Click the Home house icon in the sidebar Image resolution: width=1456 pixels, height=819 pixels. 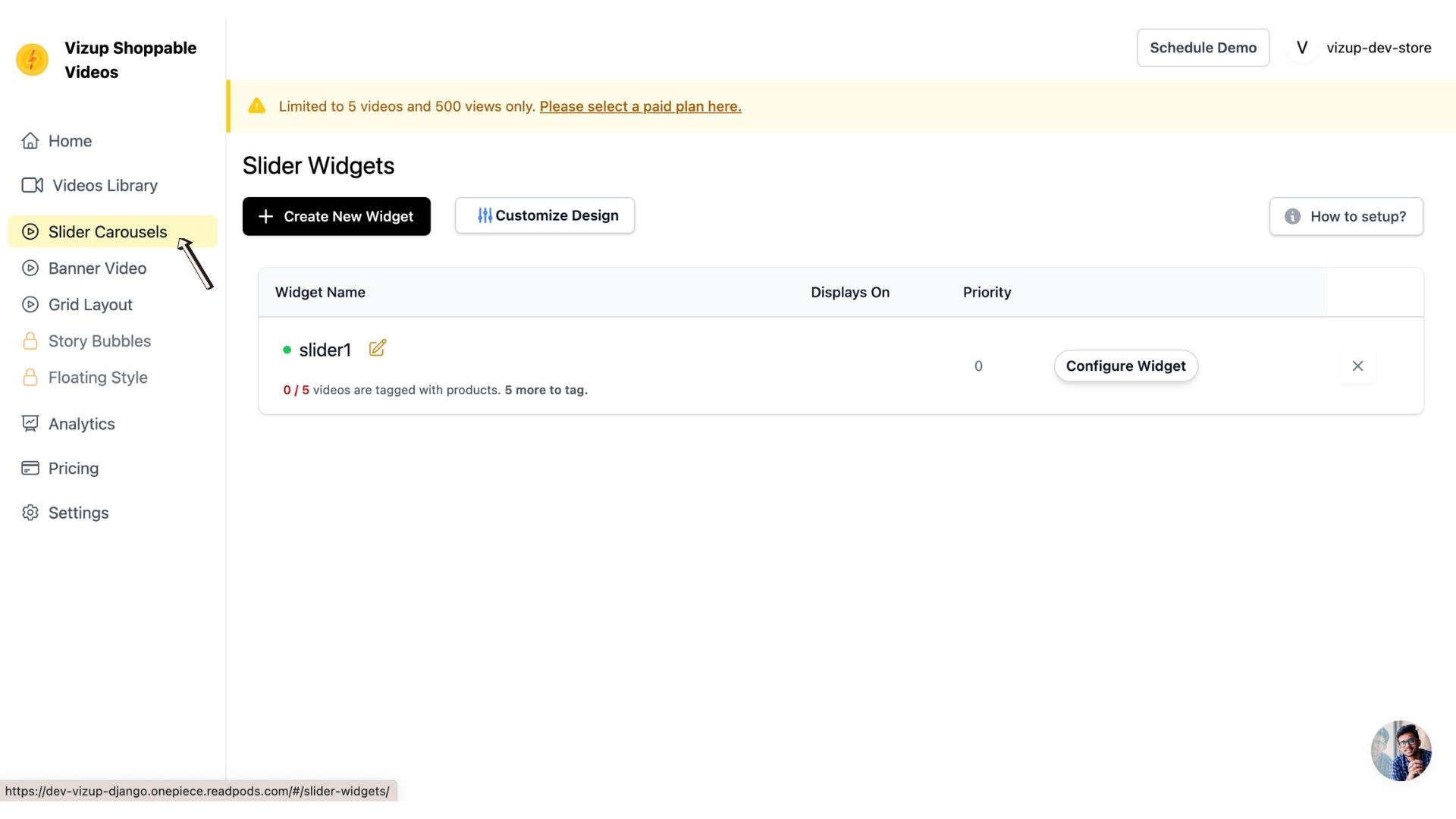point(30,141)
